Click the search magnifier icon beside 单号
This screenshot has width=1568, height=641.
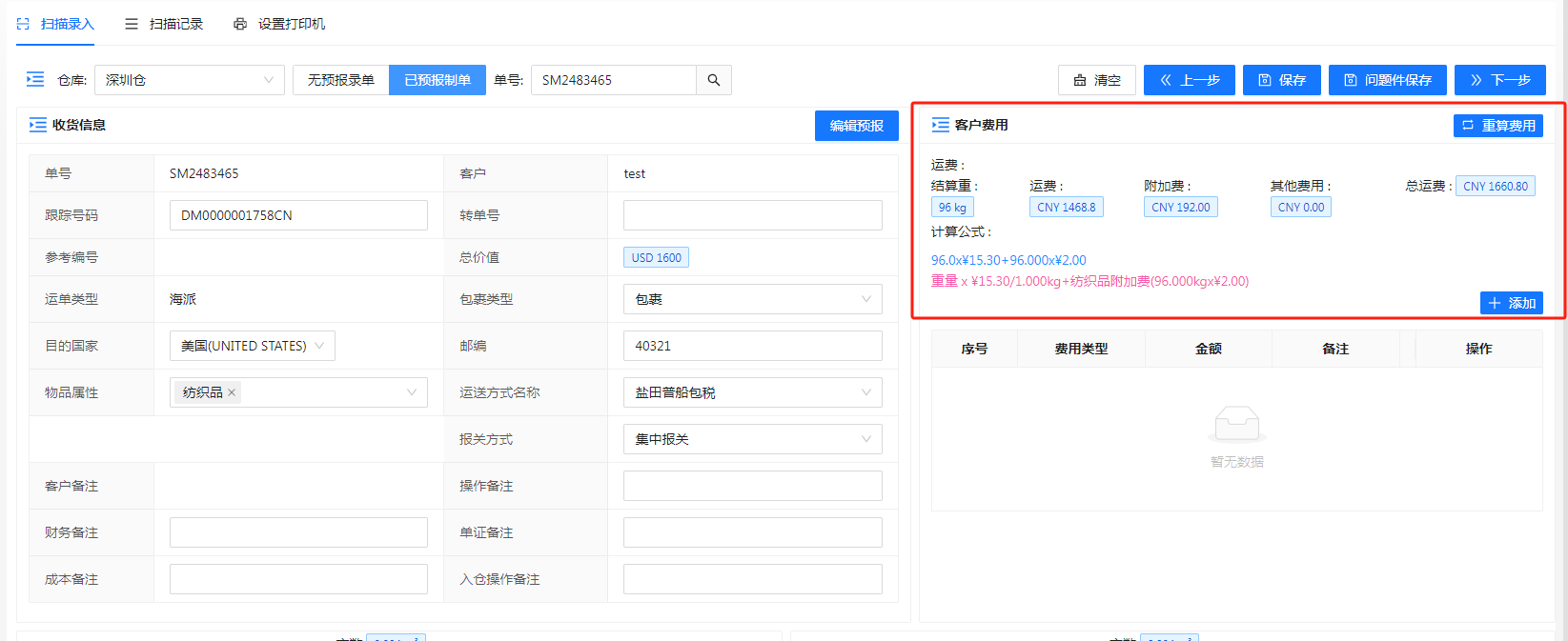pos(713,80)
